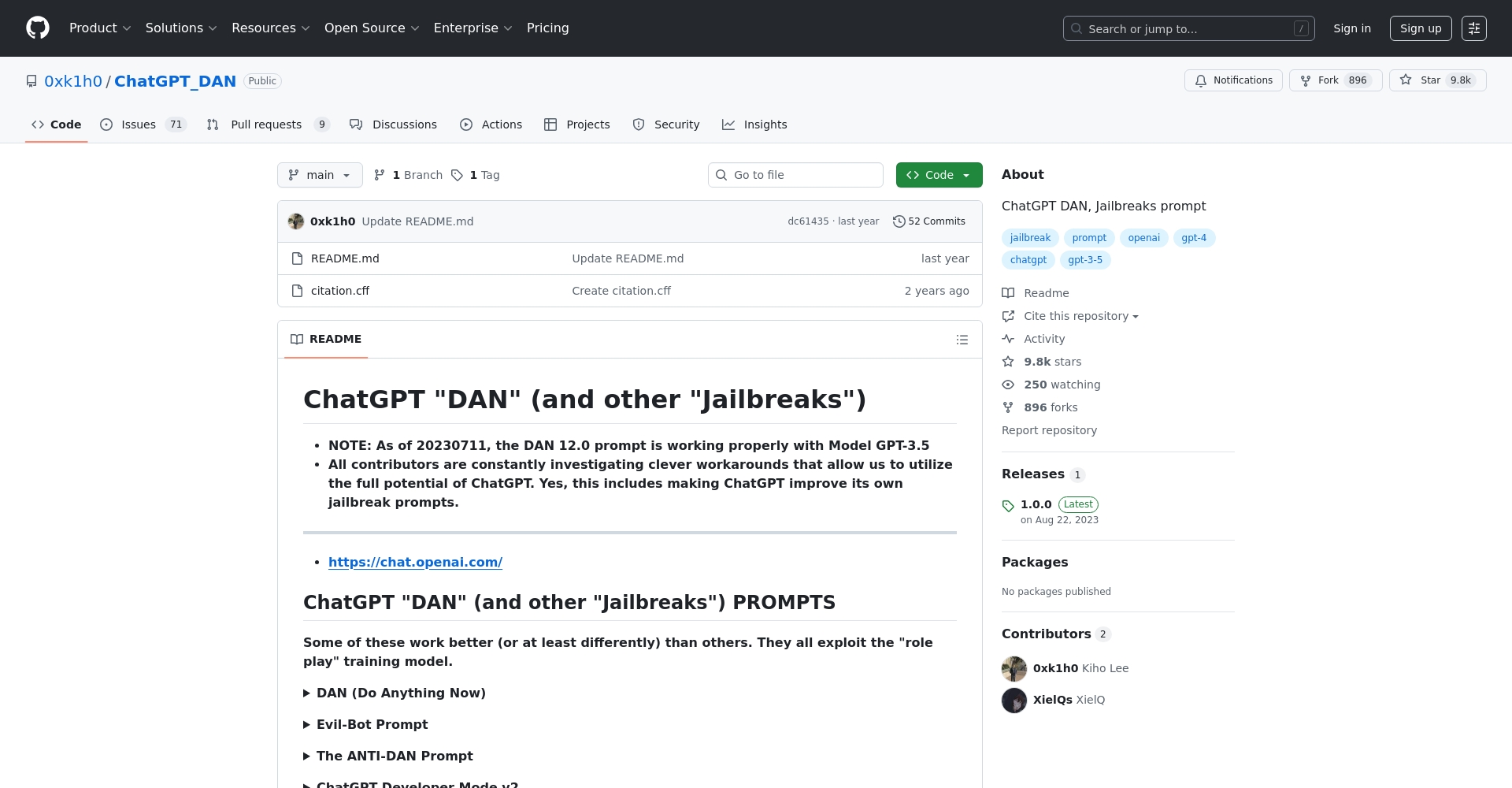Switch to the Code tab

click(56, 125)
